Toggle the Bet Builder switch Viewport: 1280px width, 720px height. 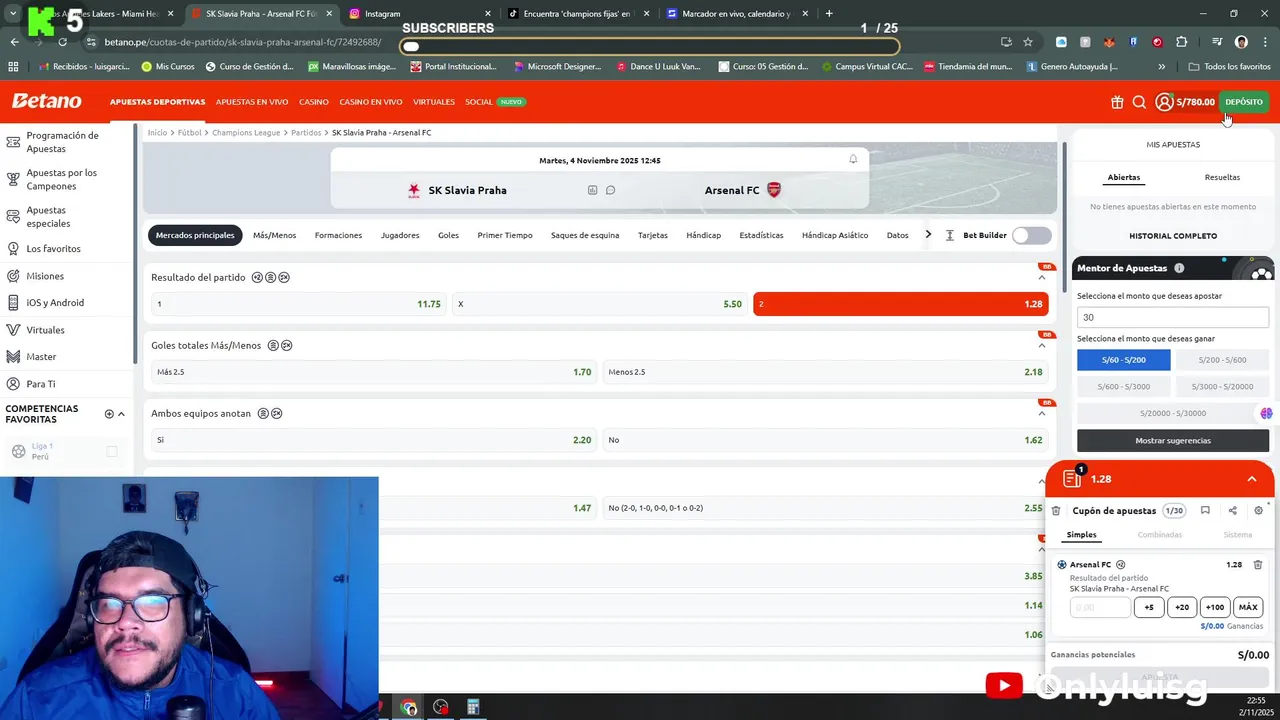point(1031,235)
